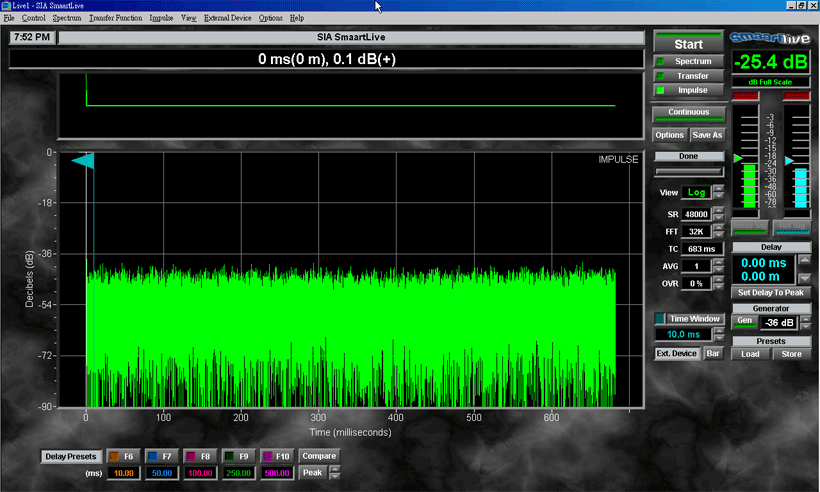Open the File menu
This screenshot has height=492, width=820.
[9, 18]
